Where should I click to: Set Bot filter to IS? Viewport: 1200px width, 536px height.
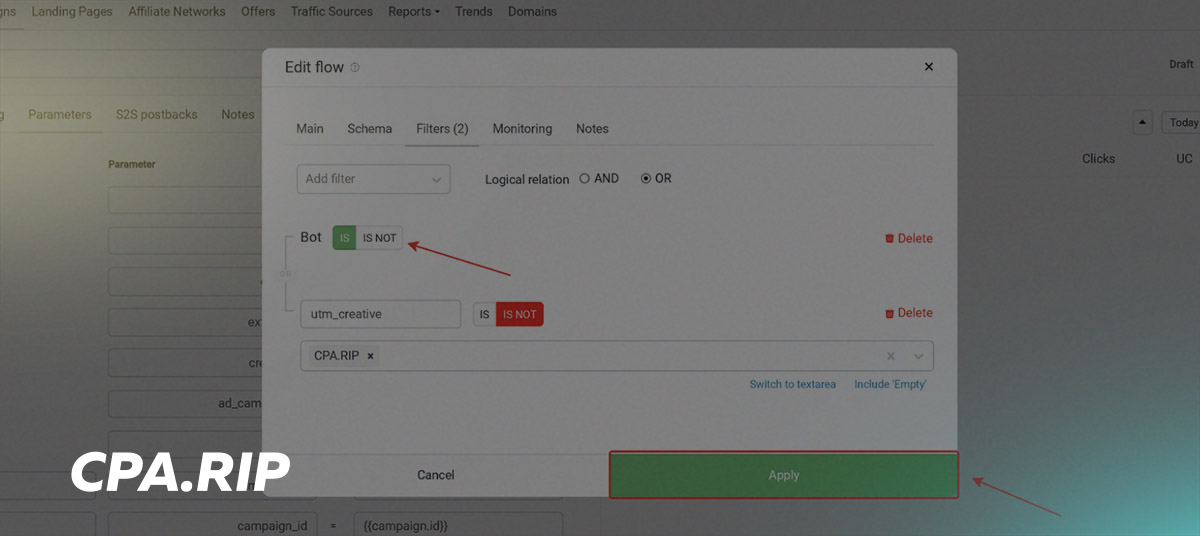[344, 238]
